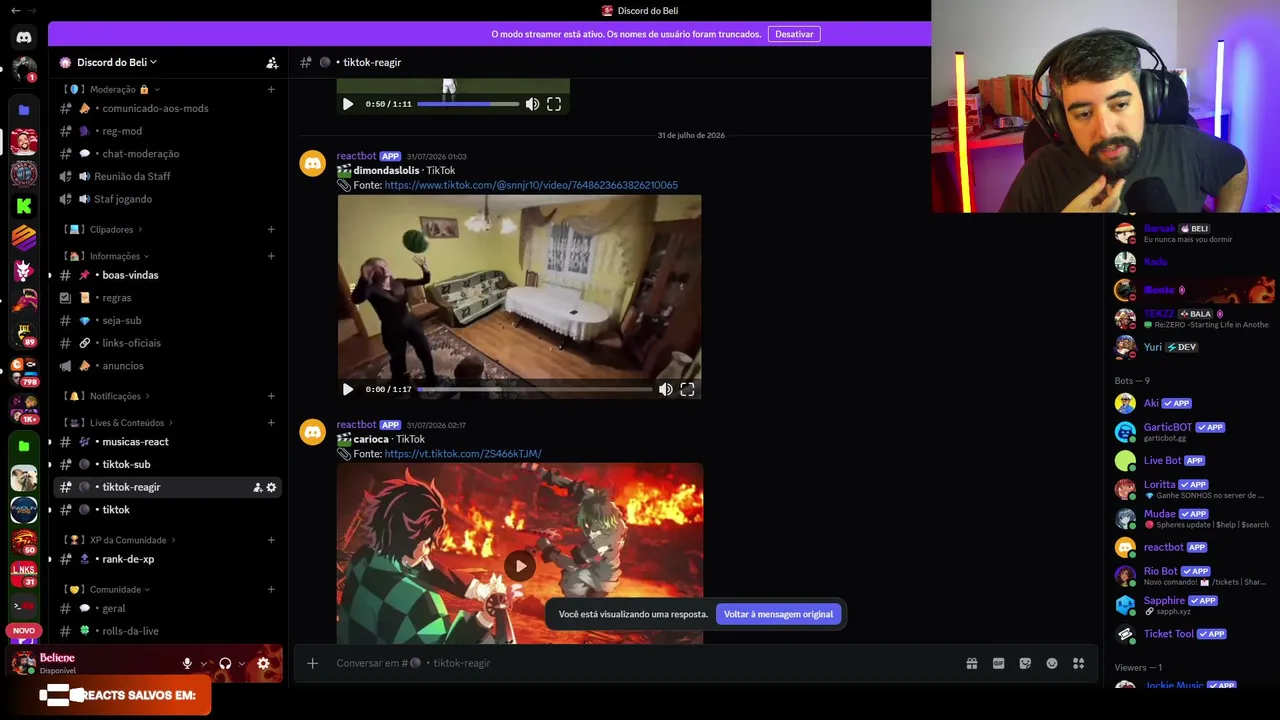Open the apps launcher in message bar
The height and width of the screenshot is (720, 1280).
pyautogui.click(x=1078, y=663)
